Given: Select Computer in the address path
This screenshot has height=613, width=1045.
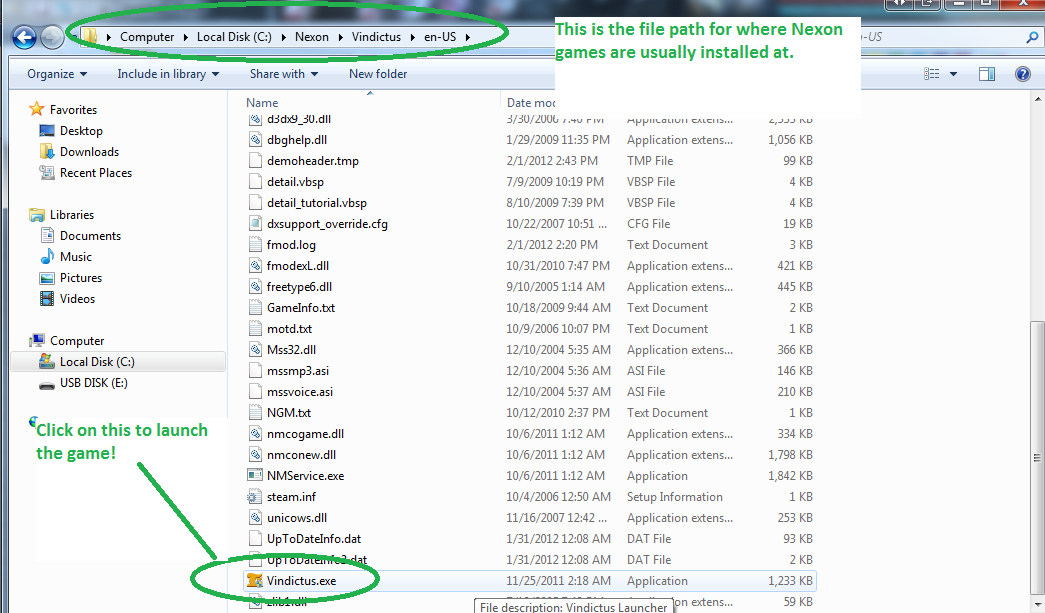Looking at the screenshot, I should click(147, 37).
